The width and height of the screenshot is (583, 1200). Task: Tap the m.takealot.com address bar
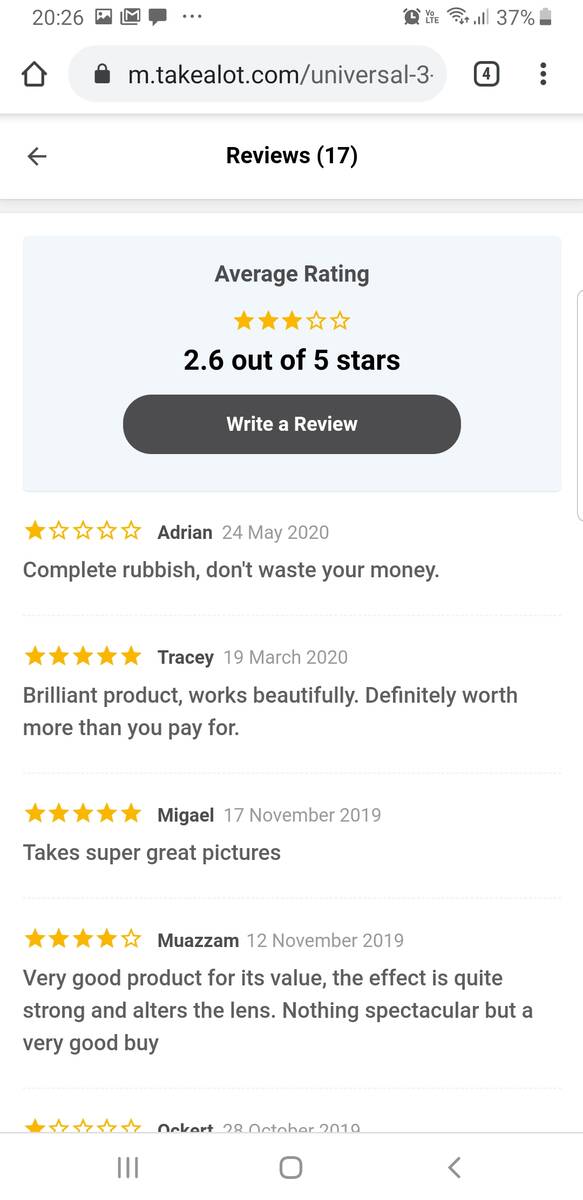(x=258, y=74)
